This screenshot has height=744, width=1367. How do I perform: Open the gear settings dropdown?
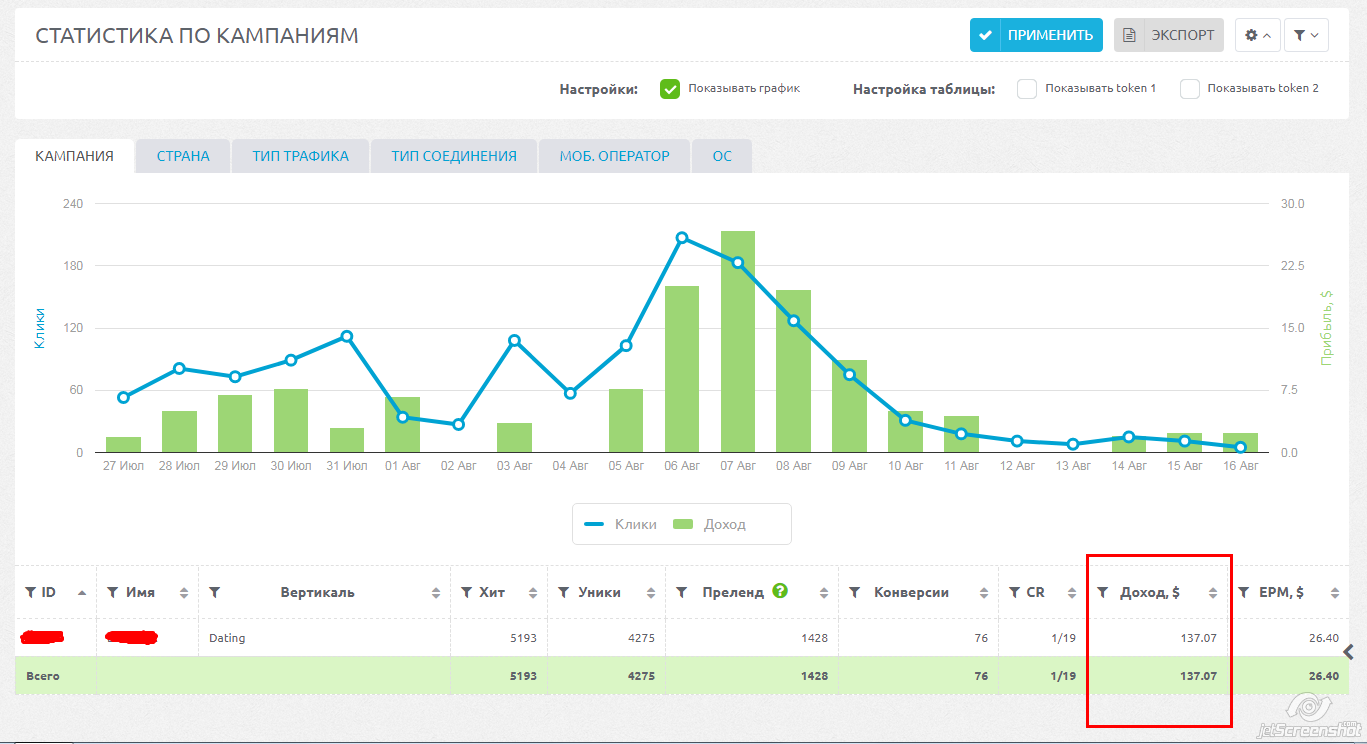(x=1257, y=35)
